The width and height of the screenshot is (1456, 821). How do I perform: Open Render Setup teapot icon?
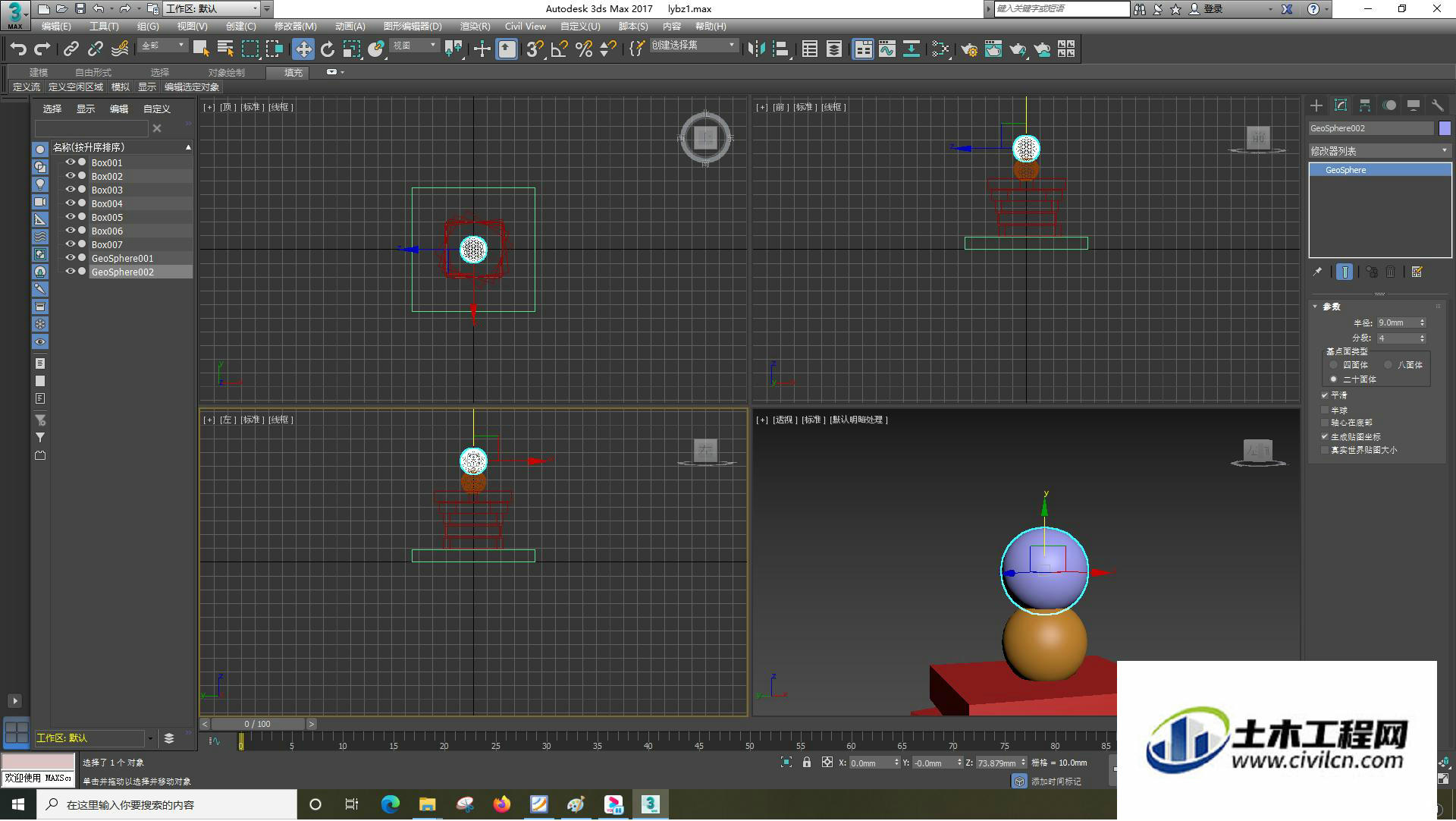coord(969,49)
